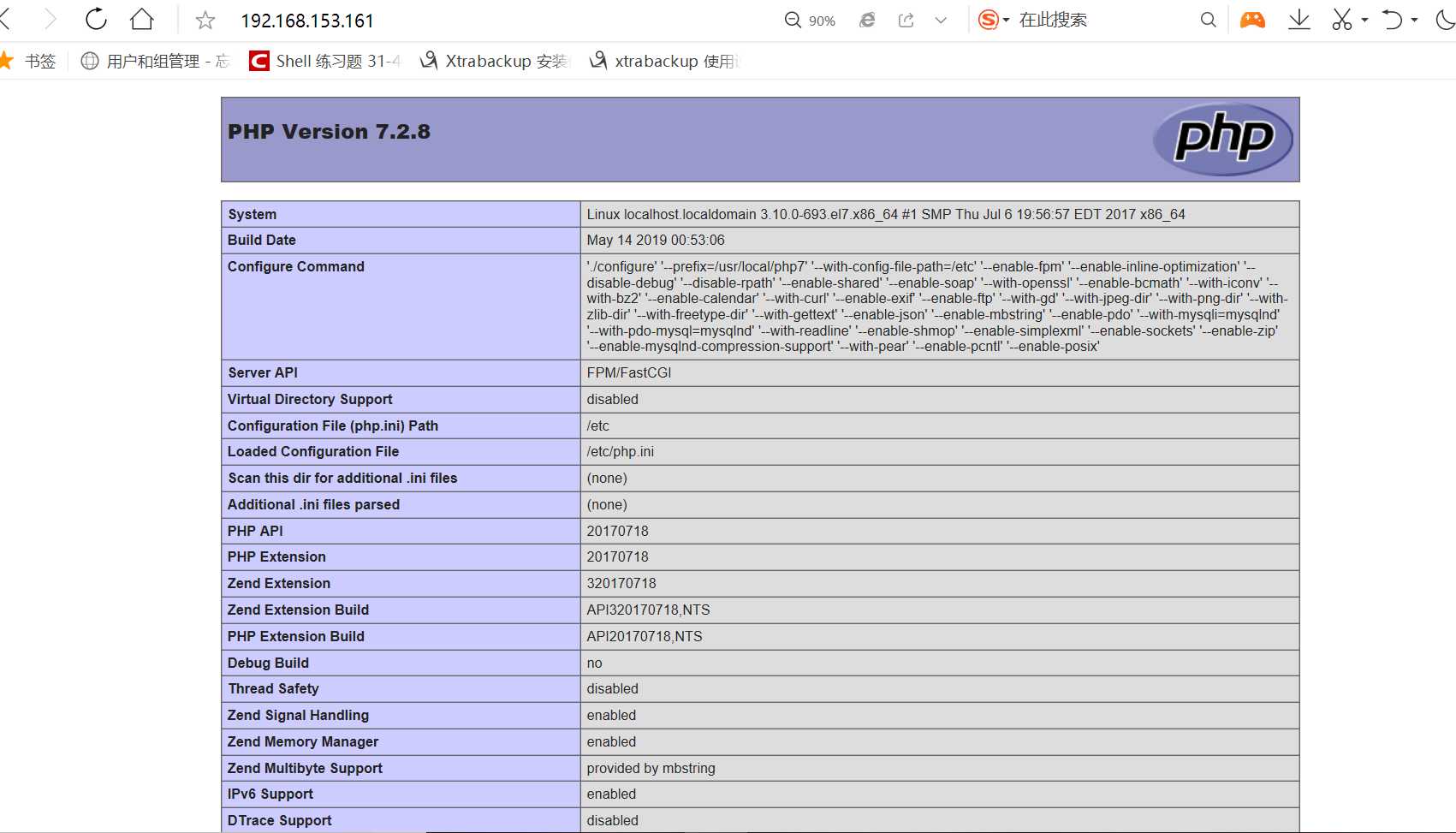Go forward with the forward arrow
The height and width of the screenshot is (833, 1456).
pyautogui.click(x=50, y=19)
